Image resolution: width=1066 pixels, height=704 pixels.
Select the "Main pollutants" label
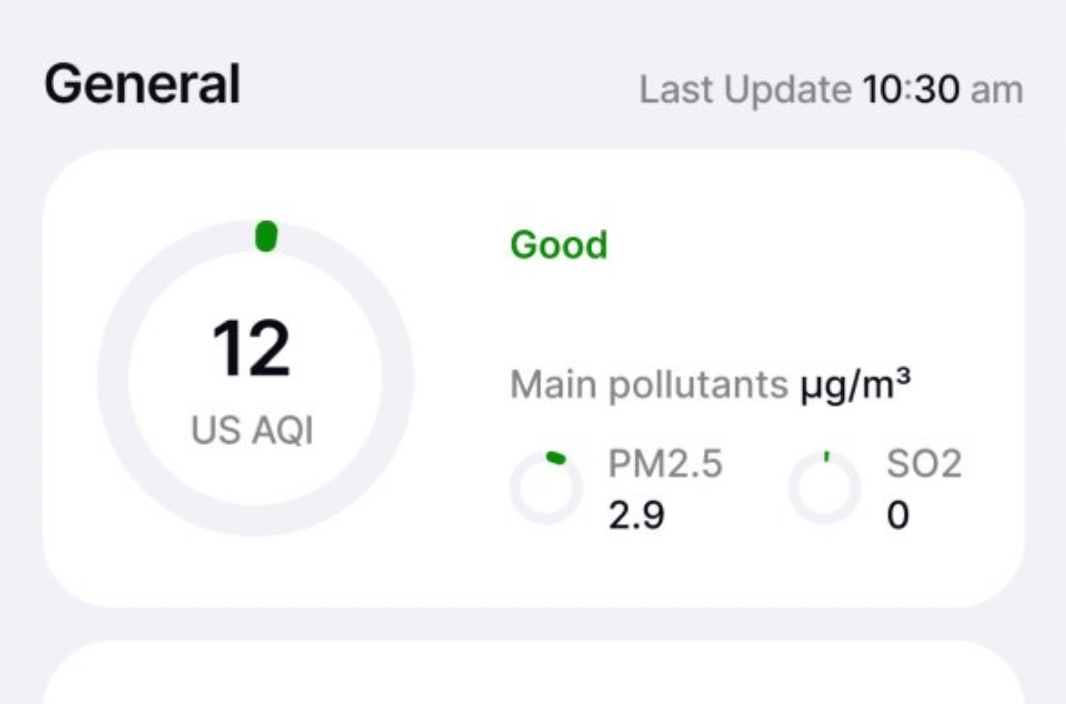(649, 385)
